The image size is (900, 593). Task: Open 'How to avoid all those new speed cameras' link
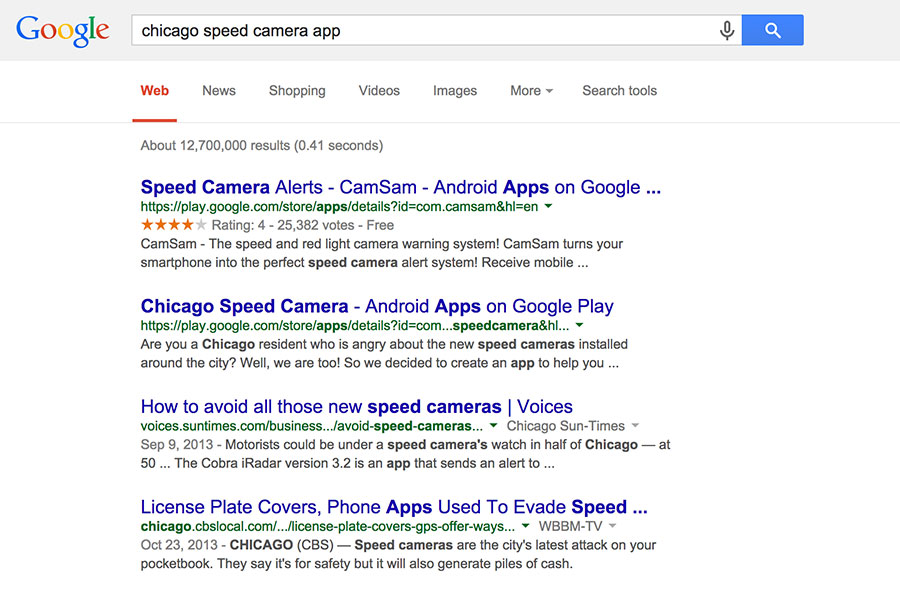tap(356, 406)
